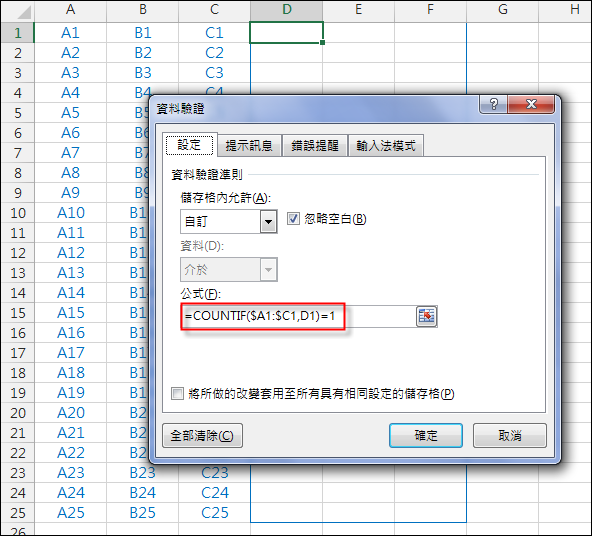Select row 25 header
The image size is (592, 536).
pyautogui.click(x=18, y=513)
